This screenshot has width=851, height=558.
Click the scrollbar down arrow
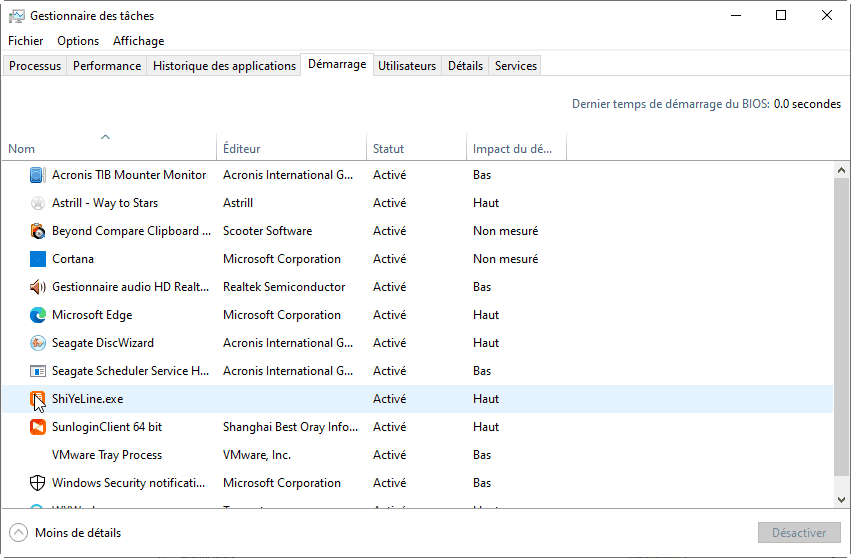tap(842, 498)
